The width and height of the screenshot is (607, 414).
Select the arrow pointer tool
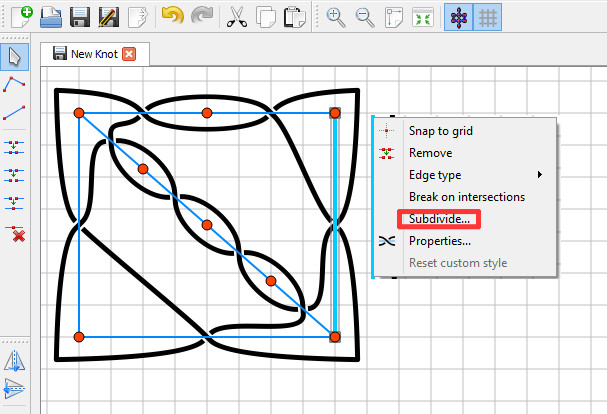(14, 57)
